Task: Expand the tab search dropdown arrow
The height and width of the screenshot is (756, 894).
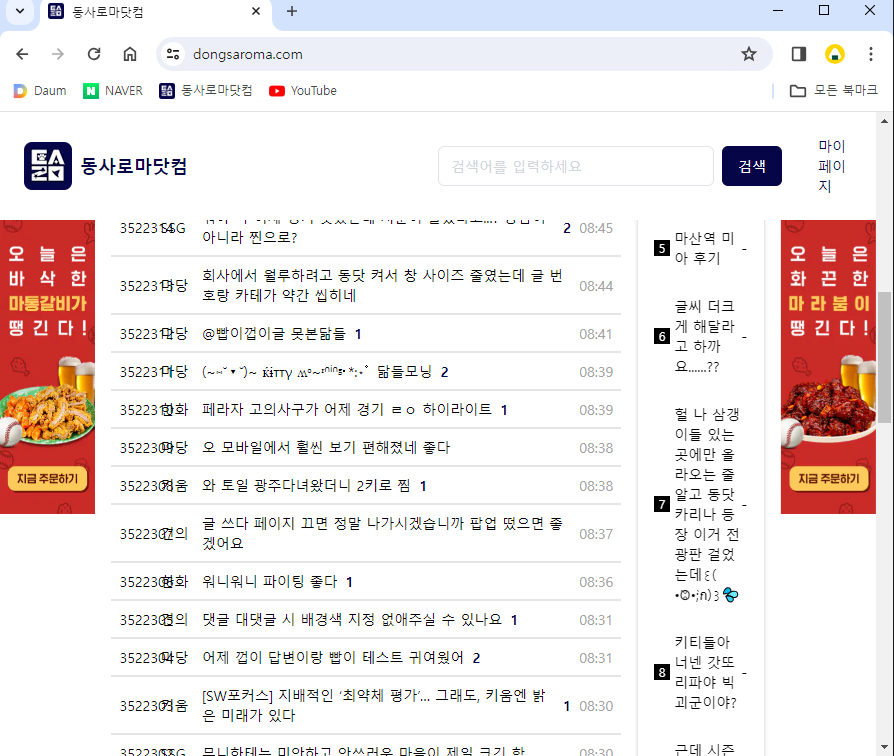Action: [20, 11]
